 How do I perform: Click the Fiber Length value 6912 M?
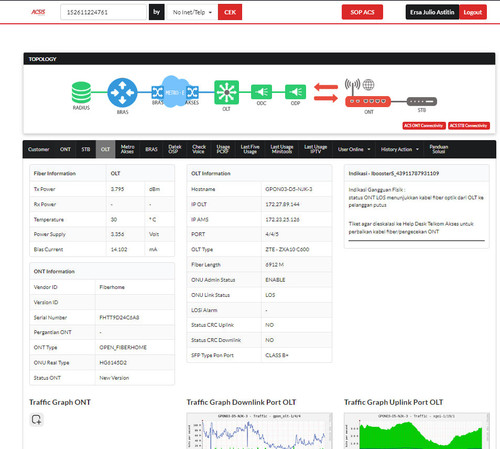coord(275,265)
